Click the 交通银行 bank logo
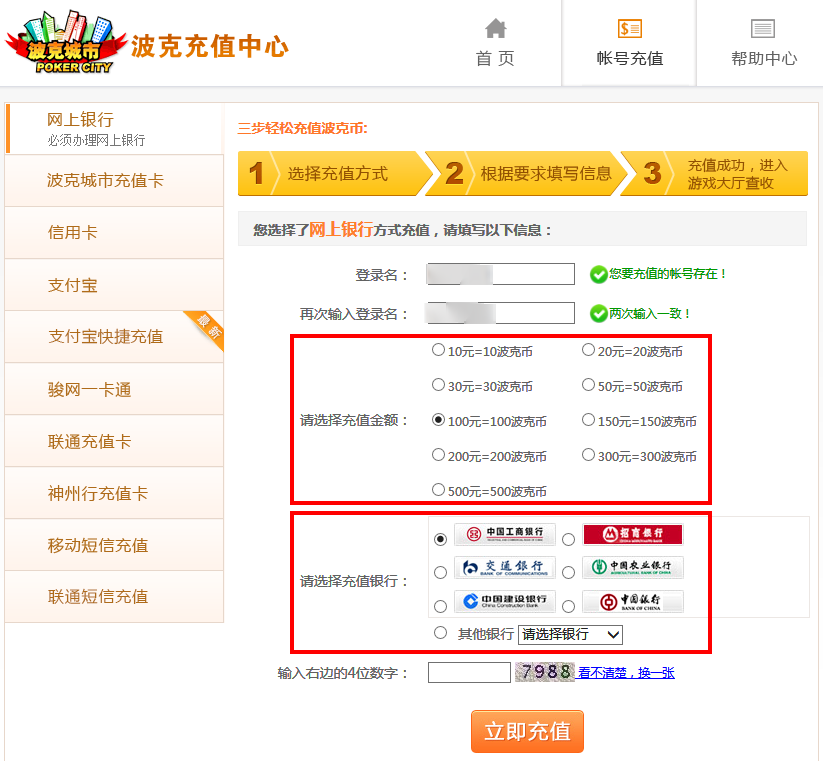823x761 pixels. 504,568
